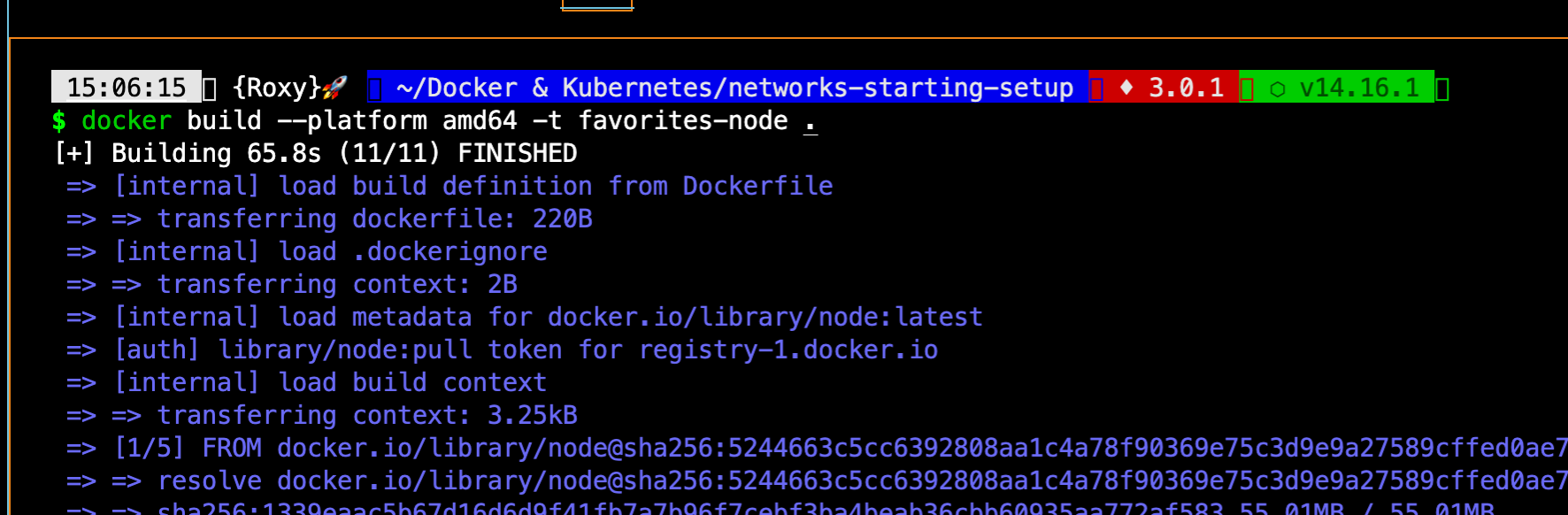This screenshot has height=515, width=1568.
Task: Click the favorites-node image tag argument
Action: coord(683,120)
